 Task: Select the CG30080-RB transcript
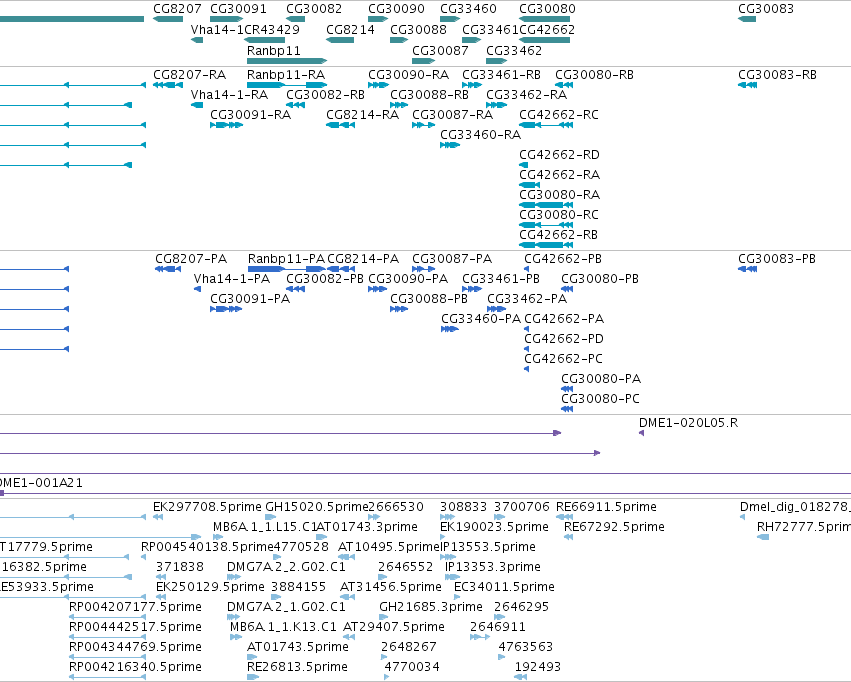pyautogui.click(x=564, y=85)
